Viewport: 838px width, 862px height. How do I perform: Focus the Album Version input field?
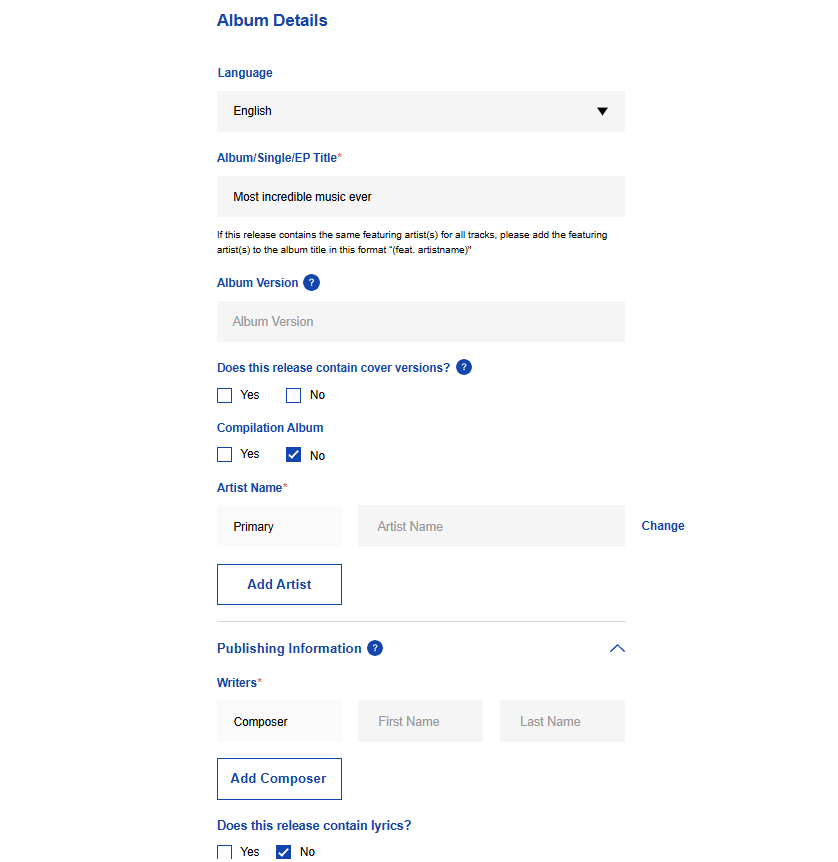[421, 321]
